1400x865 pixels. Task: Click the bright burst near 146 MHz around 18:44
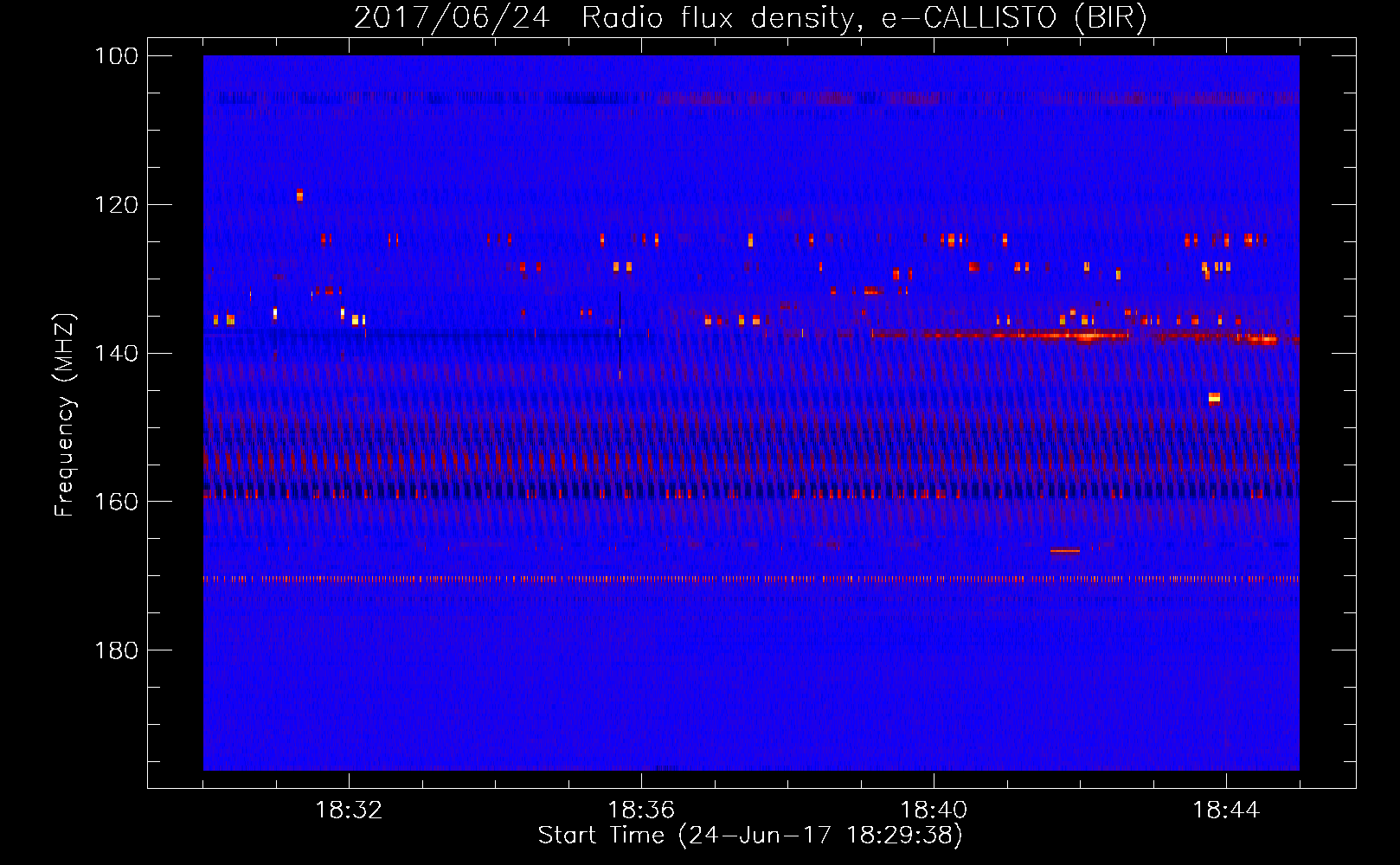click(1214, 399)
